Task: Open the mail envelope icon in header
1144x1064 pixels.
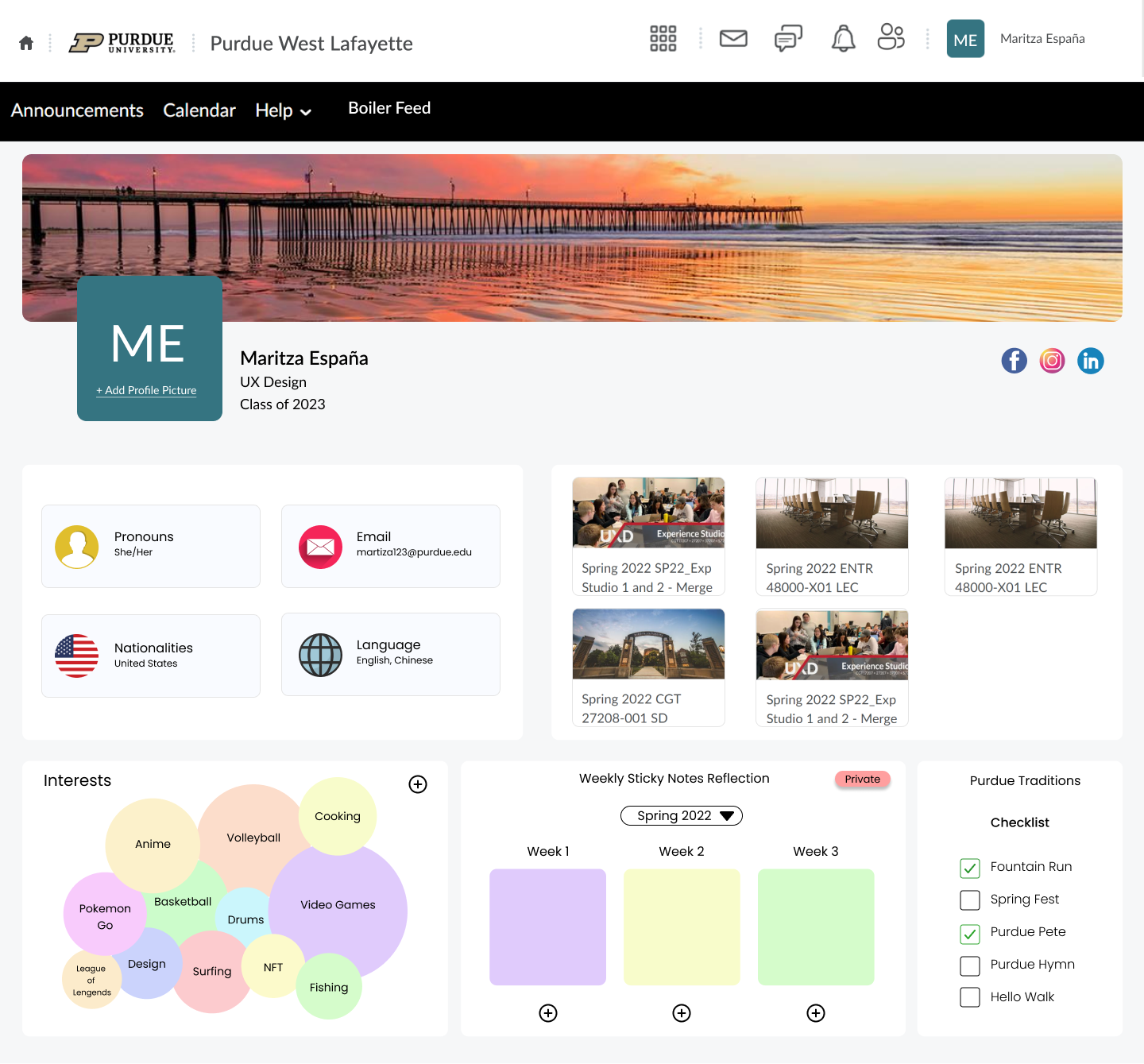Action: (x=733, y=38)
